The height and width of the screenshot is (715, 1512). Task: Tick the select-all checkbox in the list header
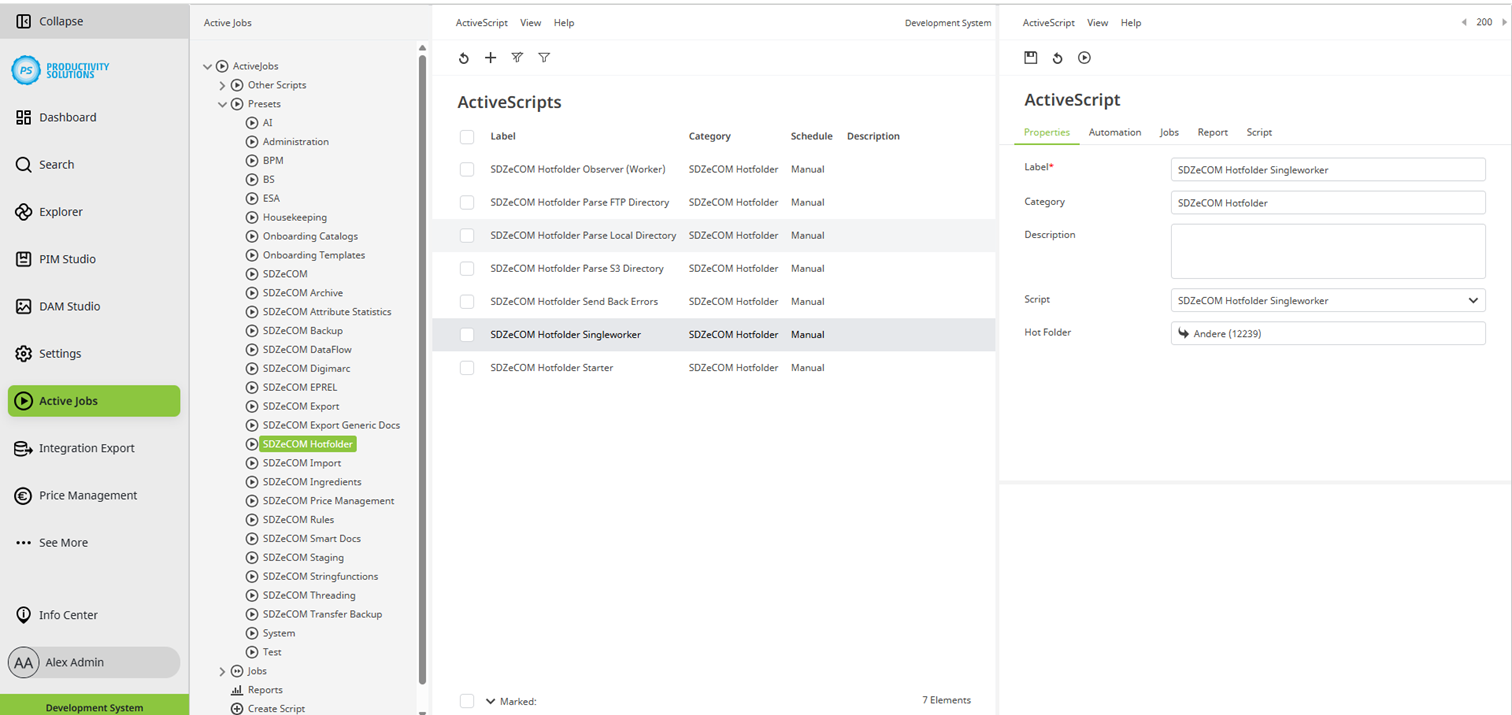(x=466, y=136)
